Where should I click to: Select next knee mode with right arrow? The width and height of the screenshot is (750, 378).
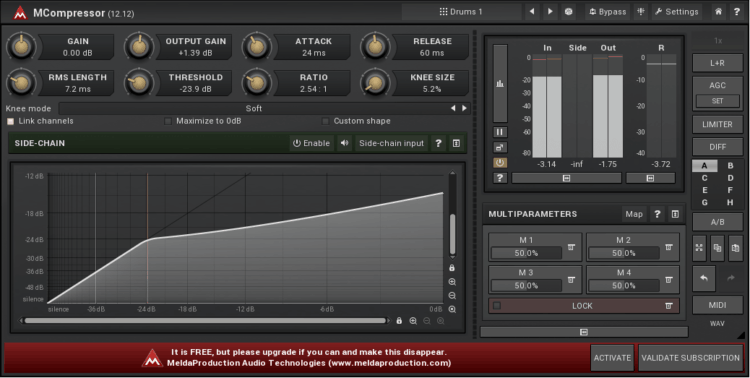(x=464, y=109)
